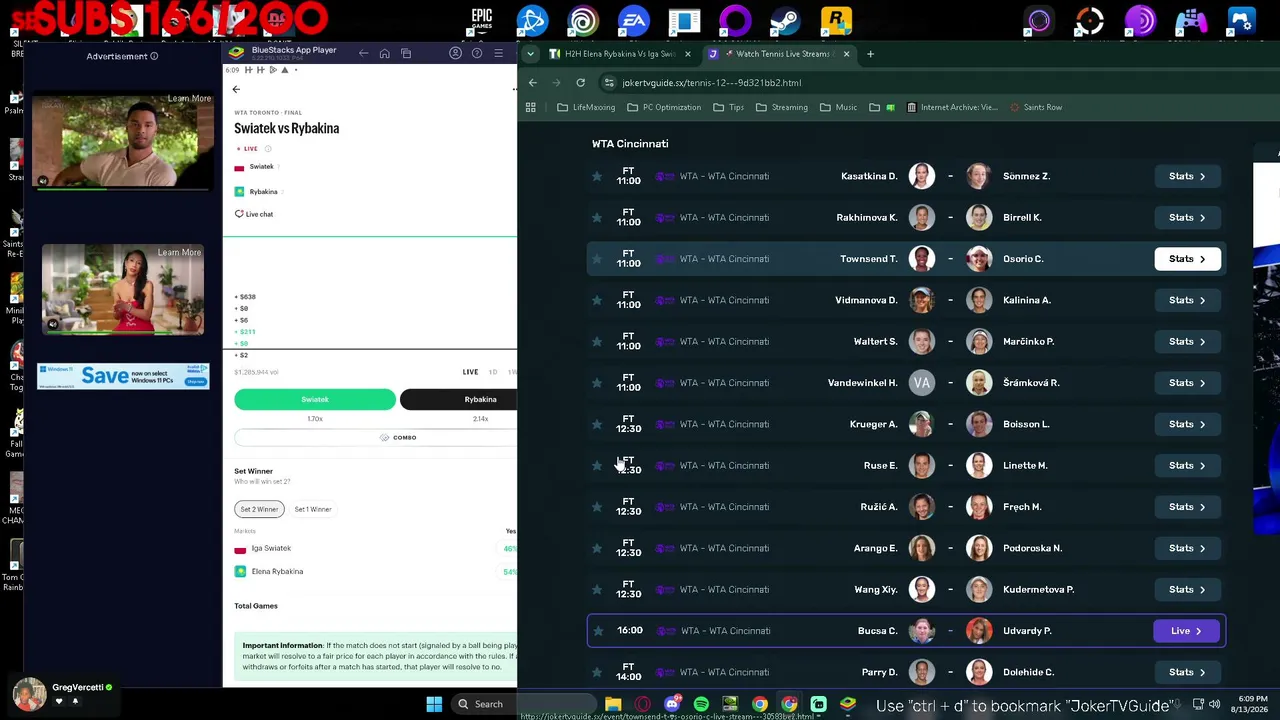Viewport: 1280px width, 720px height.
Task: Open Discord from the taskbar
Action: pos(672,704)
